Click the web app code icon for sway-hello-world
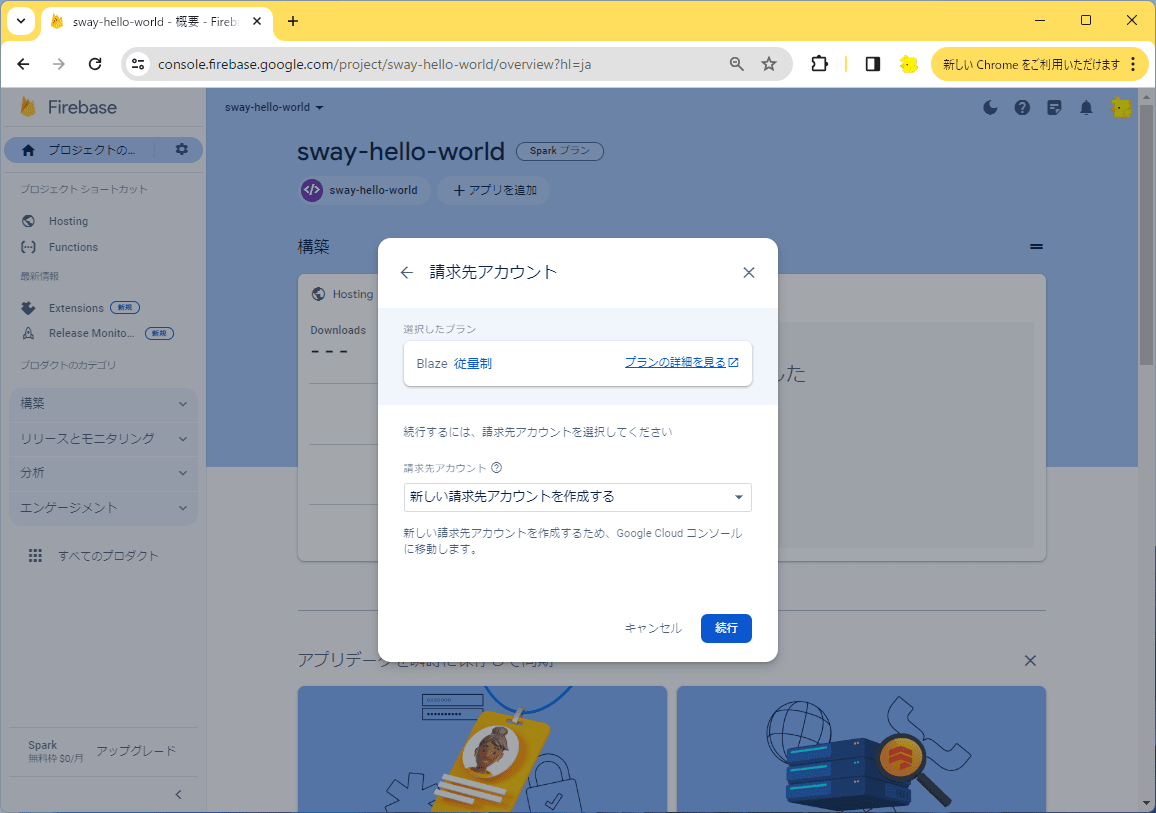Image resolution: width=1156 pixels, height=813 pixels. [x=312, y=190]
